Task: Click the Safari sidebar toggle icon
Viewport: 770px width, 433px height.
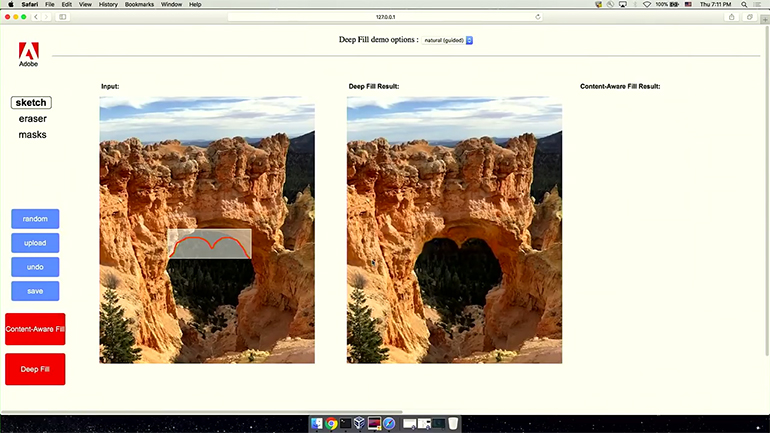Action: coord(64,17)
